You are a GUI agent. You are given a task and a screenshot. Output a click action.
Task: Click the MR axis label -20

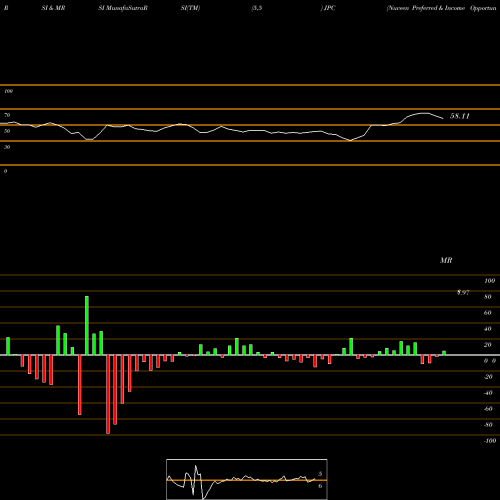pyautogui.click(x=488, y=377)
